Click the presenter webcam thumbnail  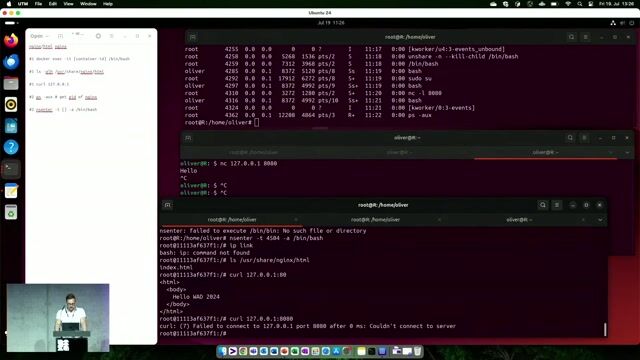pyautogui.click(x=58, y=318)
